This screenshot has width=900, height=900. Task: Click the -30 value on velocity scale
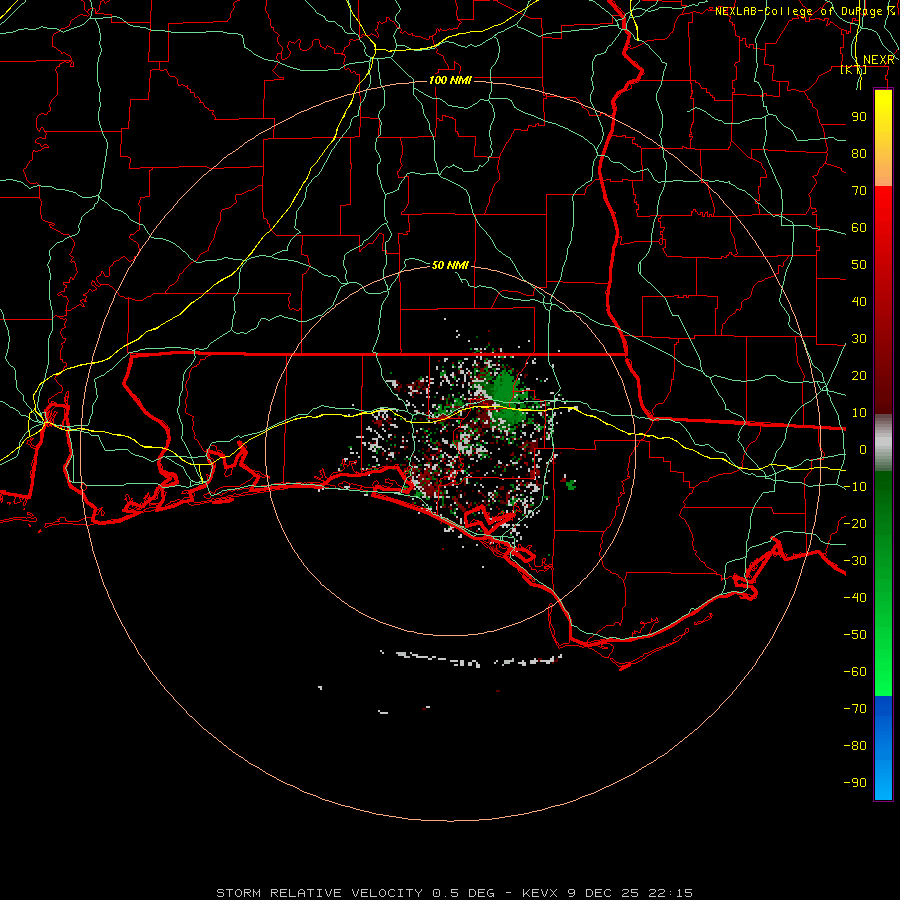[x=855, y=561]
